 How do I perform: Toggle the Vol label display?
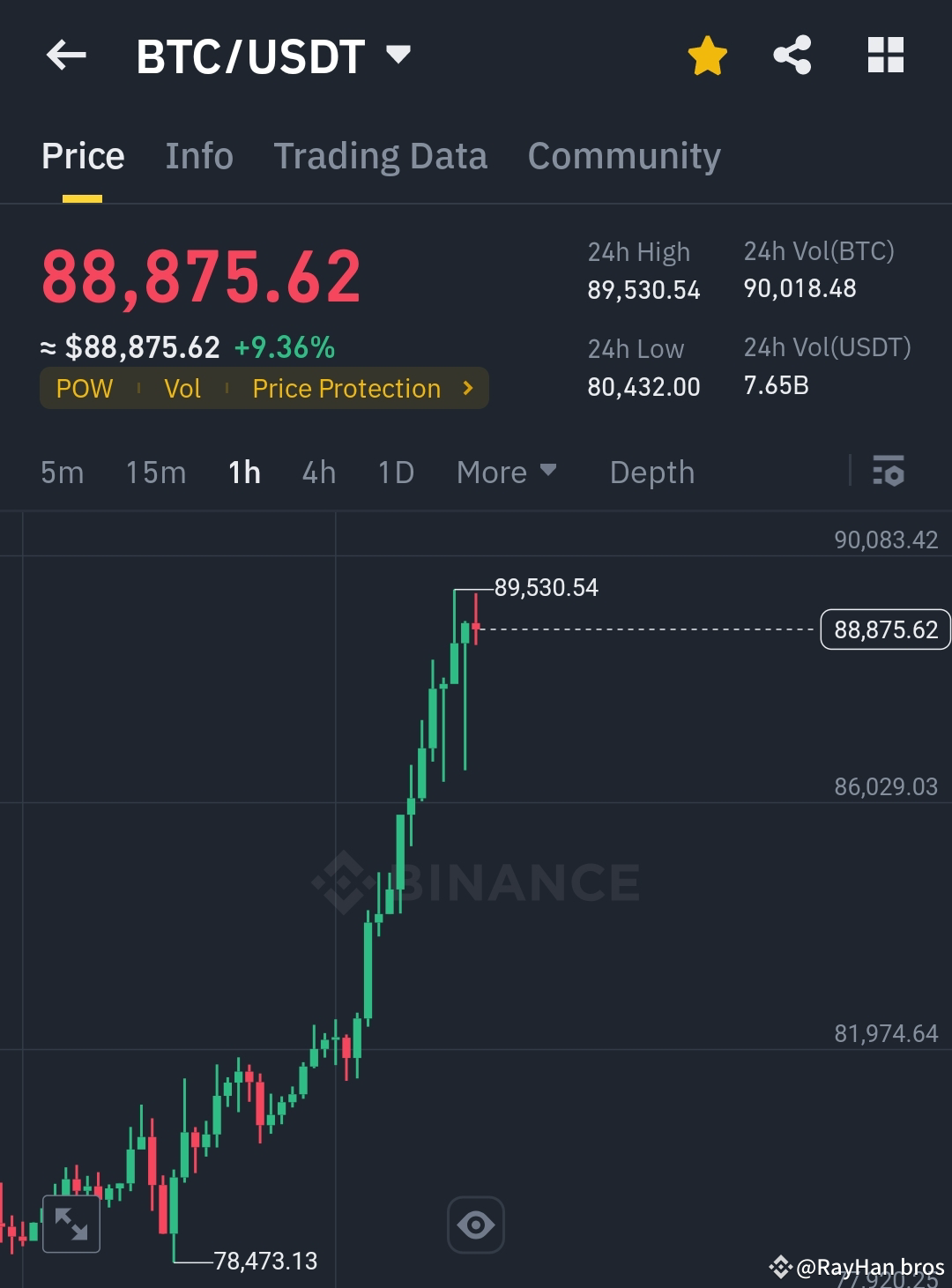tap(182, 388)
